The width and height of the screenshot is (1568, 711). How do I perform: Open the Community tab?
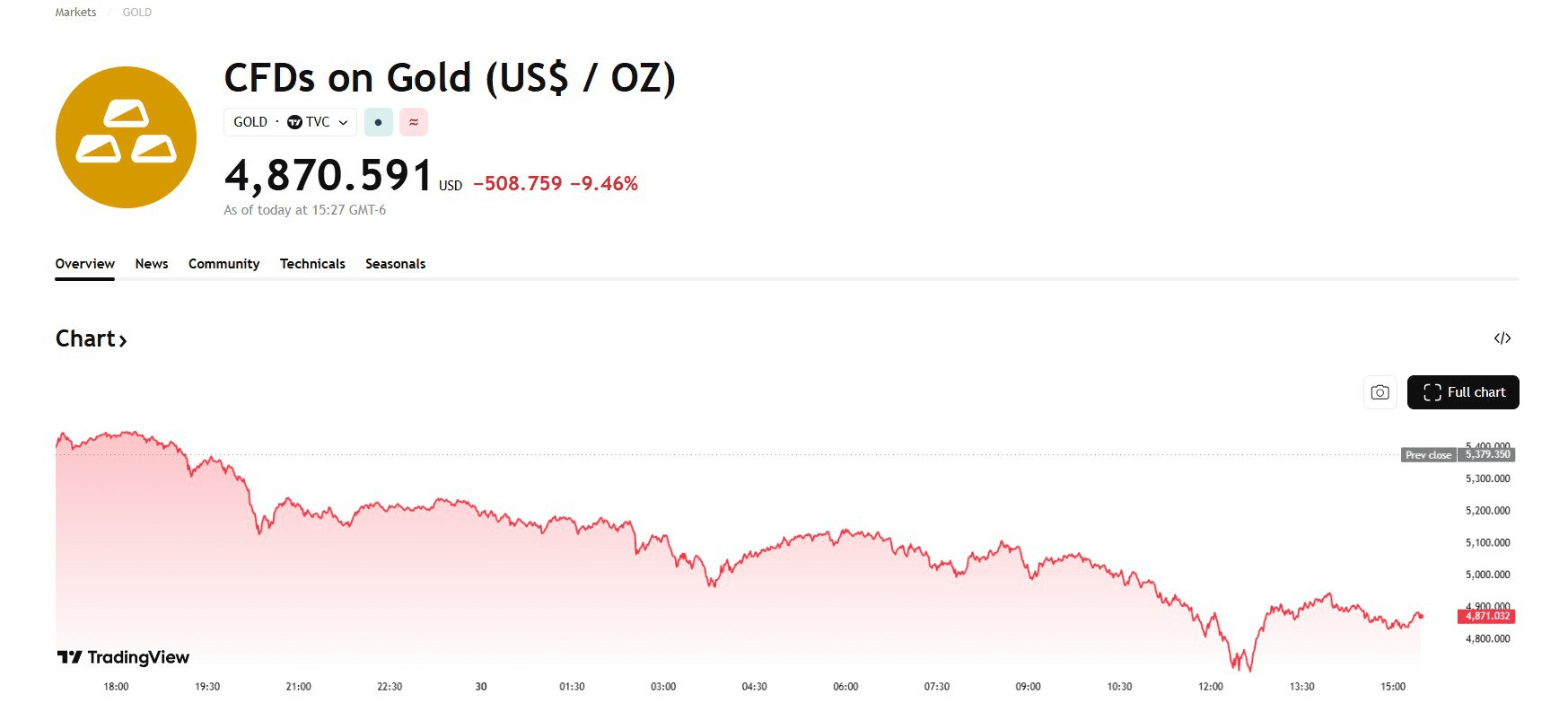coord(223,264)
